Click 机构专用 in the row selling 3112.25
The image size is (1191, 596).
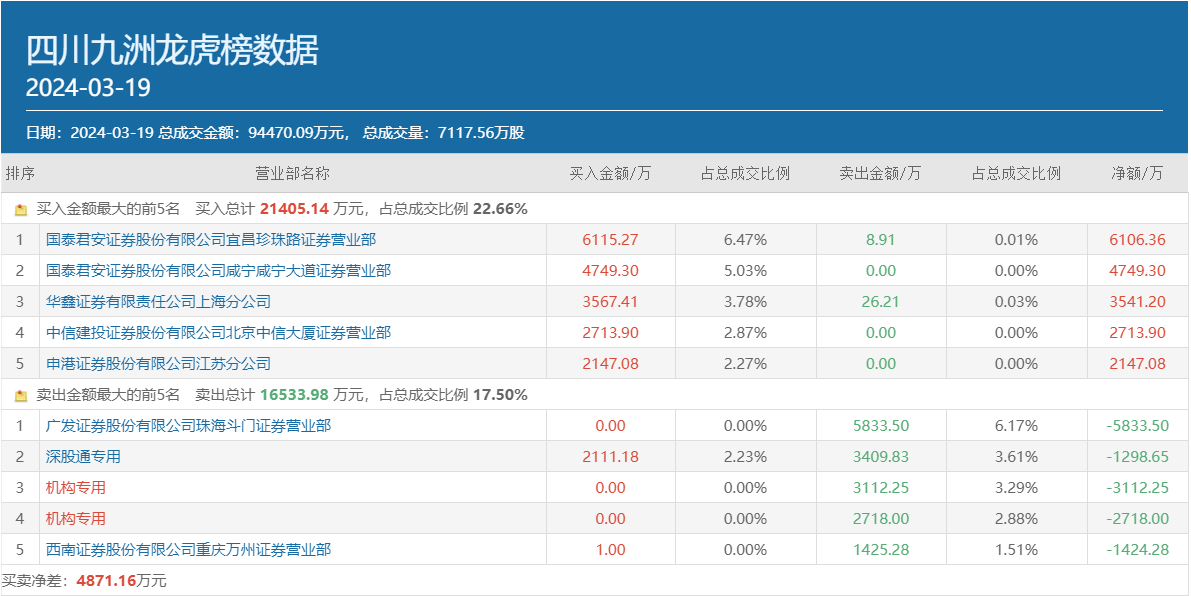point(76,488)
